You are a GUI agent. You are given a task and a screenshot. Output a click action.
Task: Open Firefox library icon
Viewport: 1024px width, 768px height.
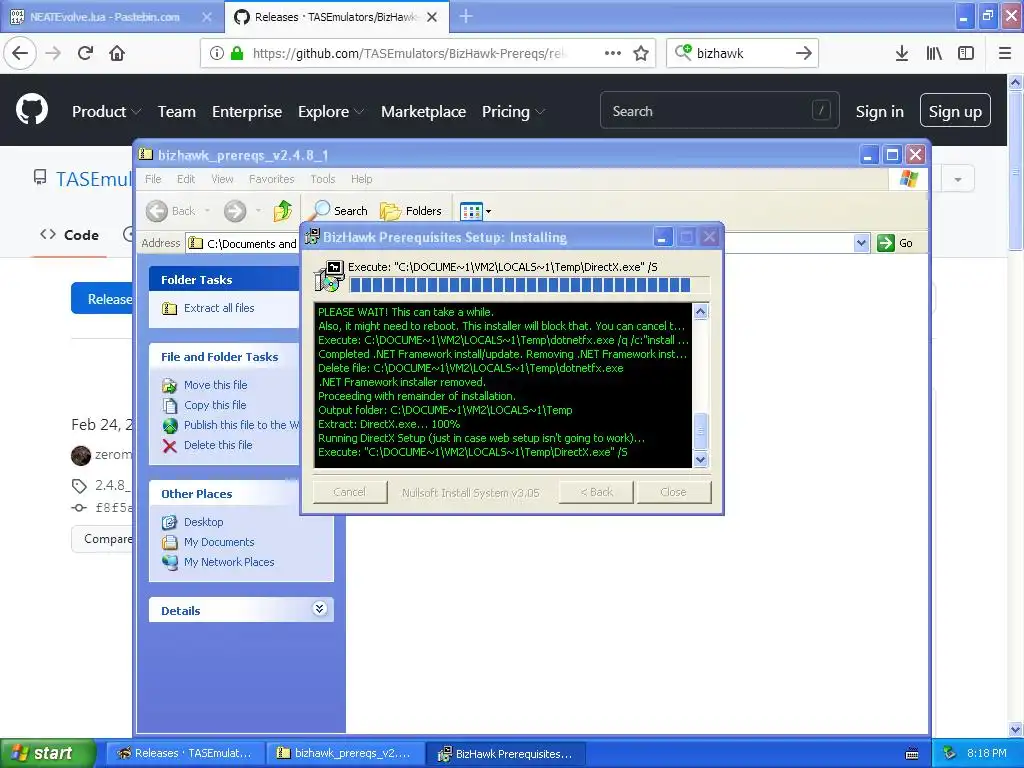(934, 53)
